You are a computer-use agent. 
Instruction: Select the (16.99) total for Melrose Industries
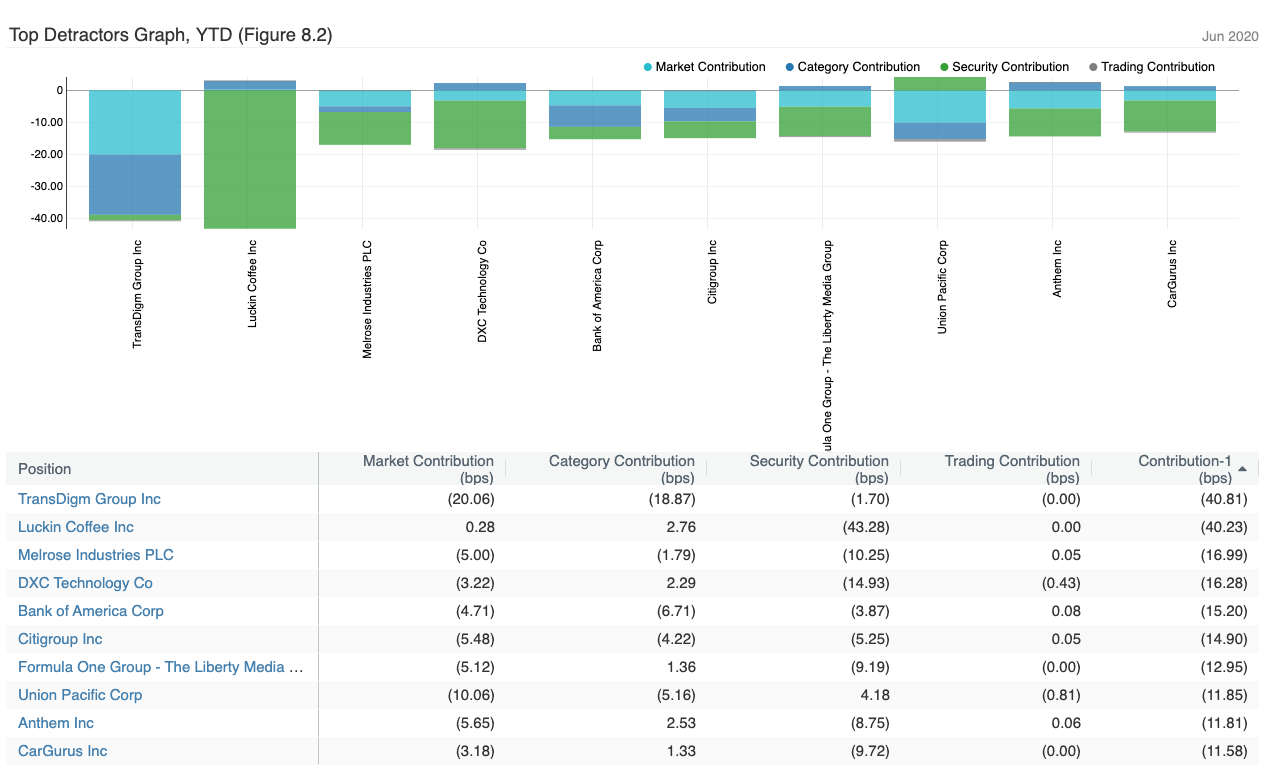click(x=1226, y=555)
